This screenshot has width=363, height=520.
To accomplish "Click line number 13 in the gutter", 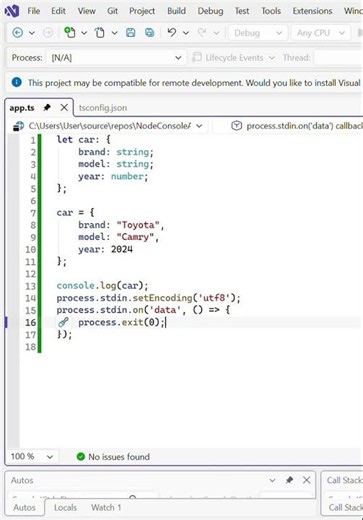I will [31, 286].
